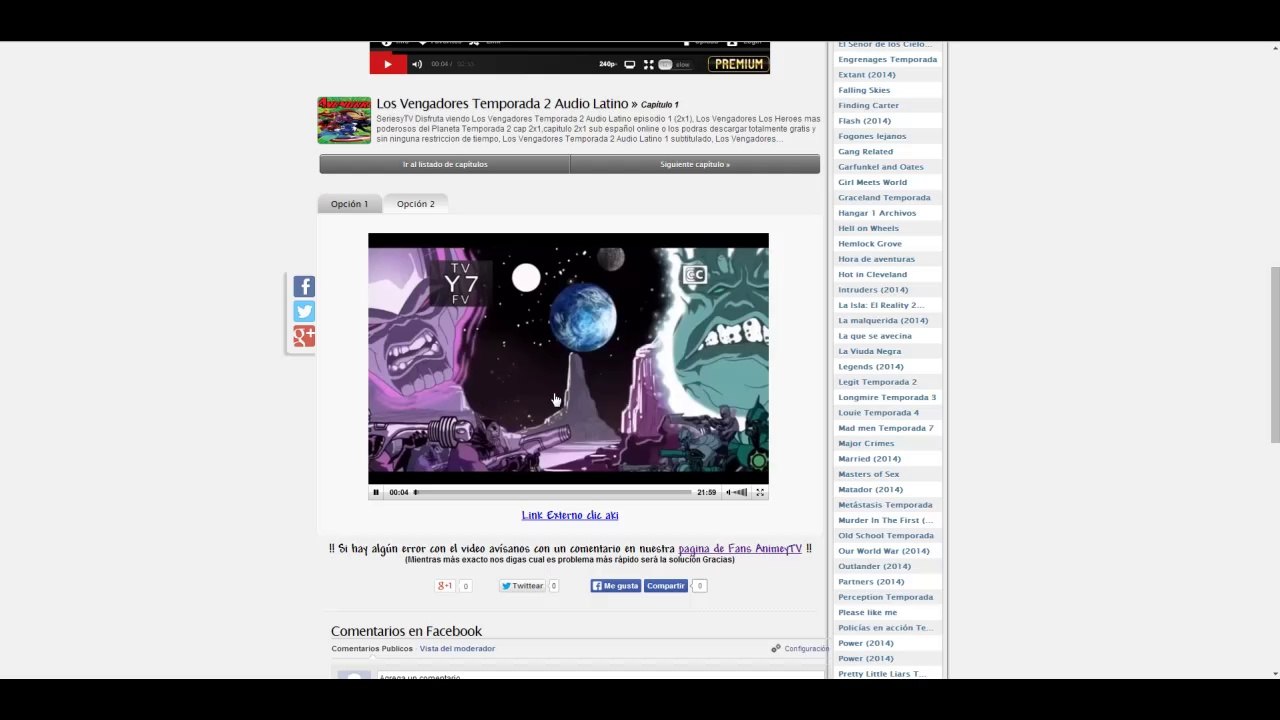Click the video frame area

(568, 359)
